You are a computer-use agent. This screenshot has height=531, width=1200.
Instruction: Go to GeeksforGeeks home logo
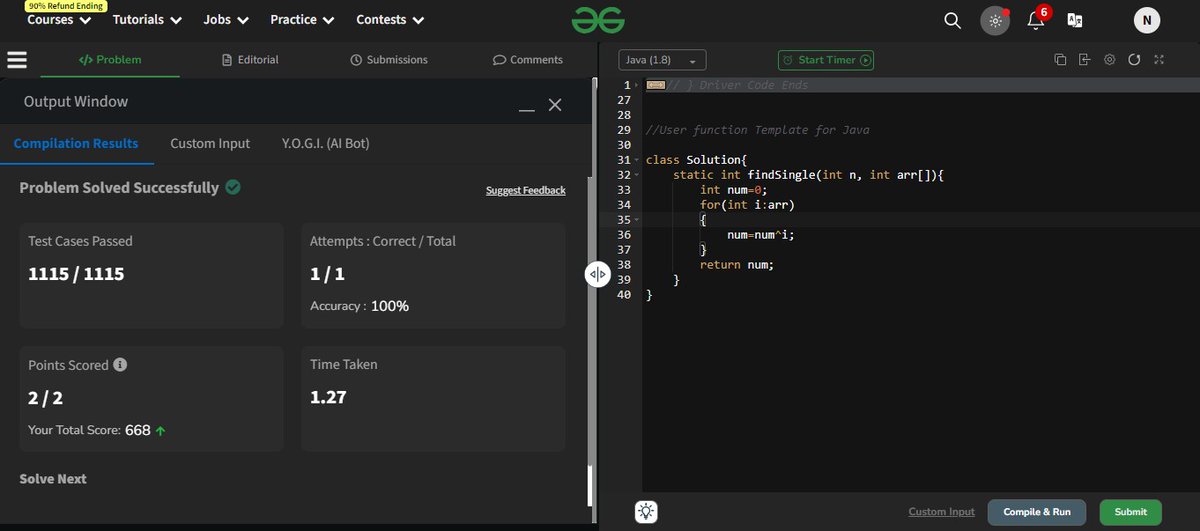[x=598, y=19]
